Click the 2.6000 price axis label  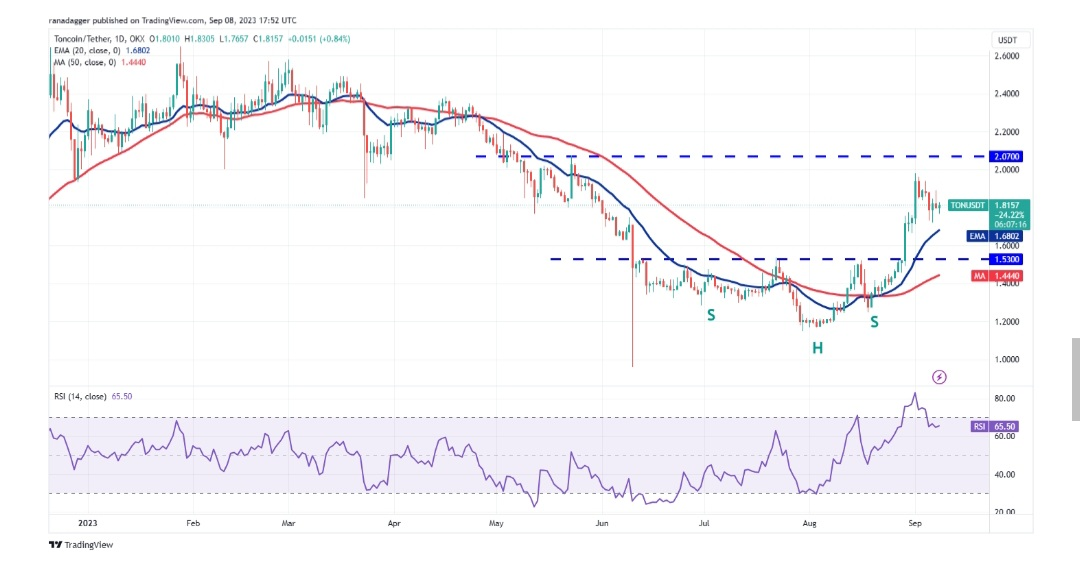point(1006,56)
